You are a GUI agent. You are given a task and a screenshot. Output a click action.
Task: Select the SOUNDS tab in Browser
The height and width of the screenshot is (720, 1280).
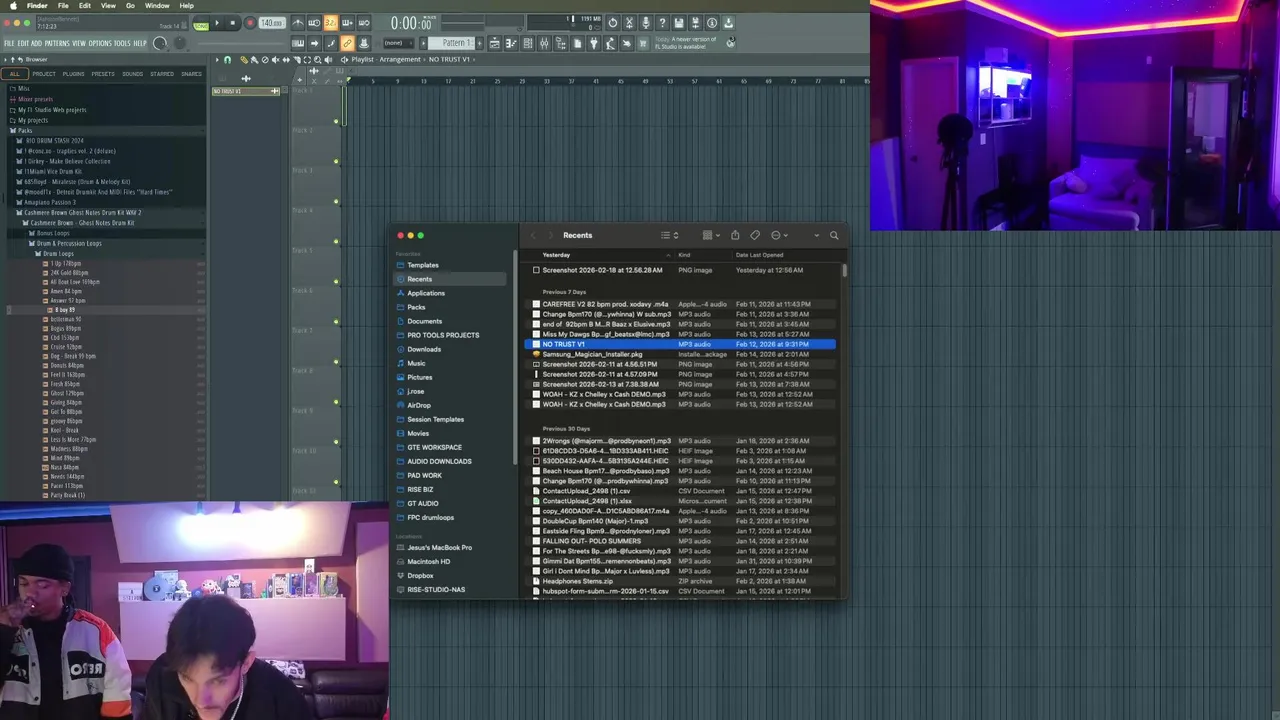point(132,74)
